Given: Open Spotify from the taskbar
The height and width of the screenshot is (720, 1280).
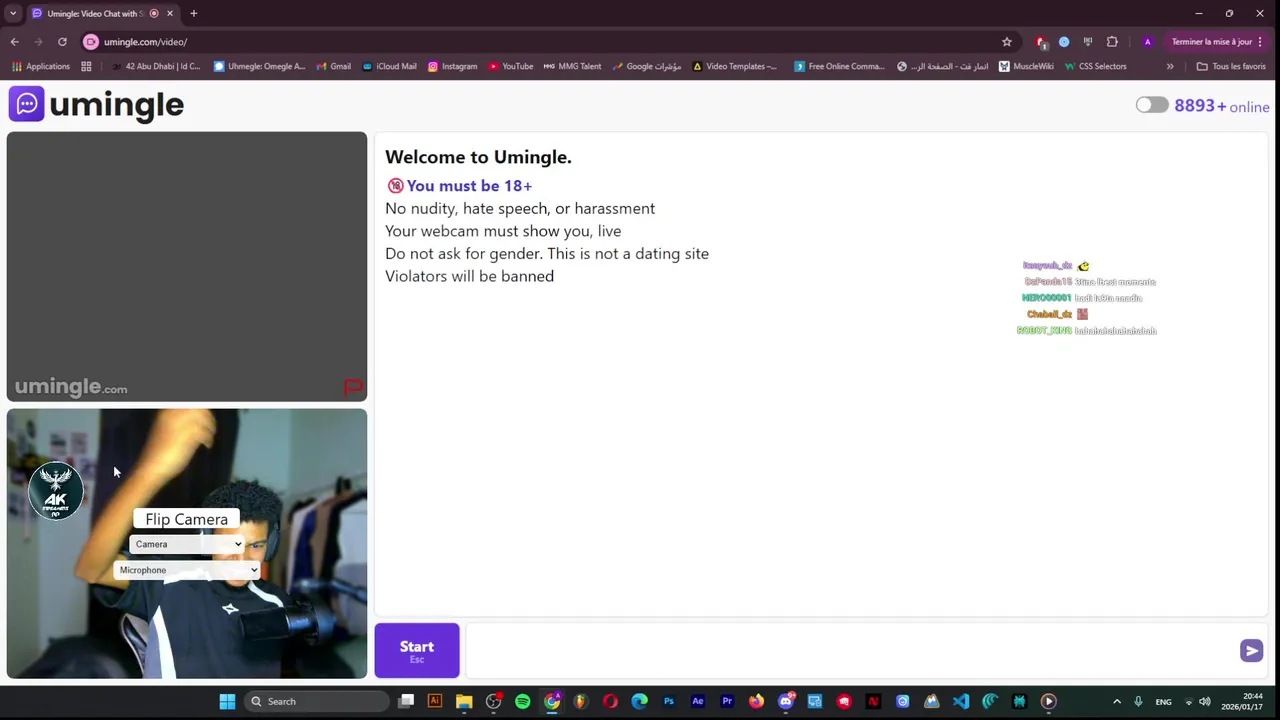Looking at the screenshot, I should tap(523, 701).
